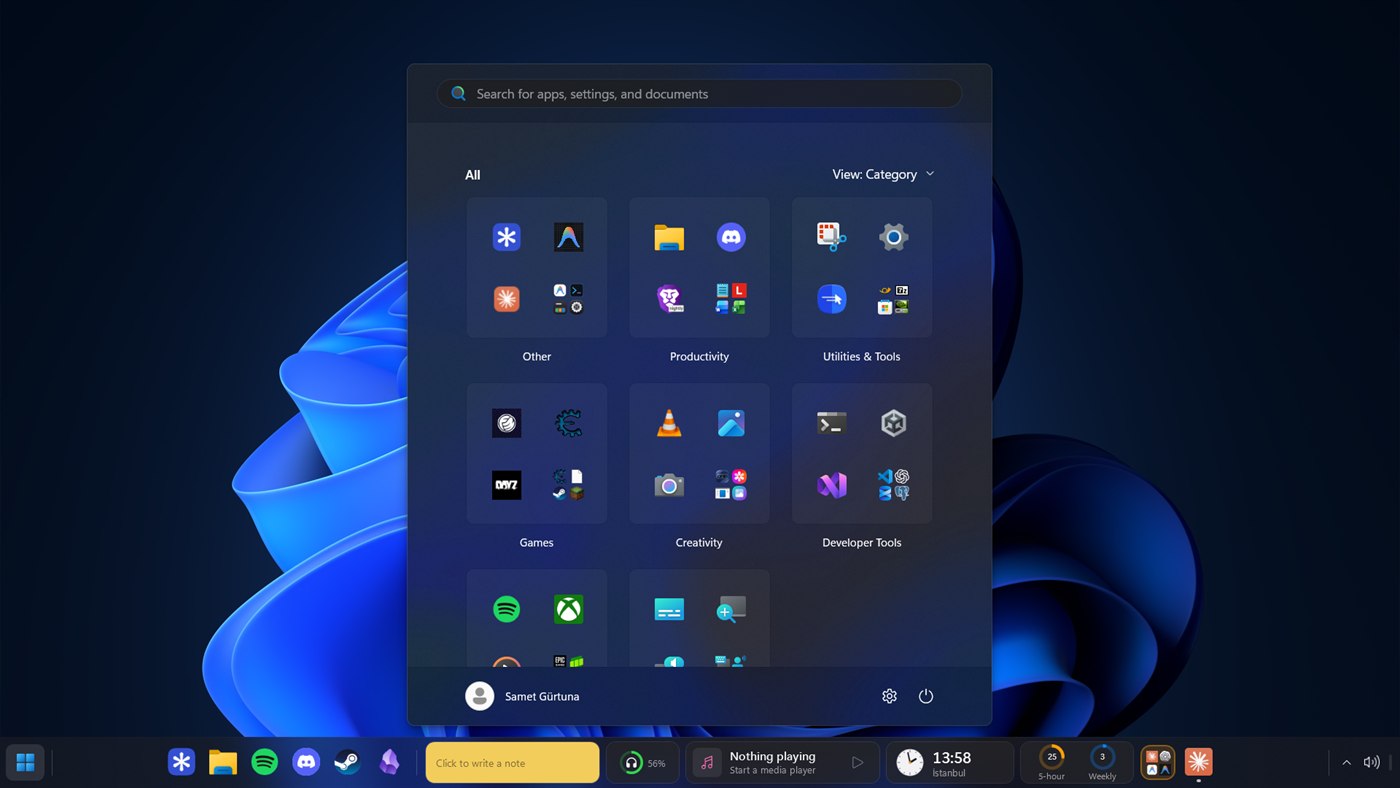Expand Developer Tools small icon cluster

pos(893,485)
